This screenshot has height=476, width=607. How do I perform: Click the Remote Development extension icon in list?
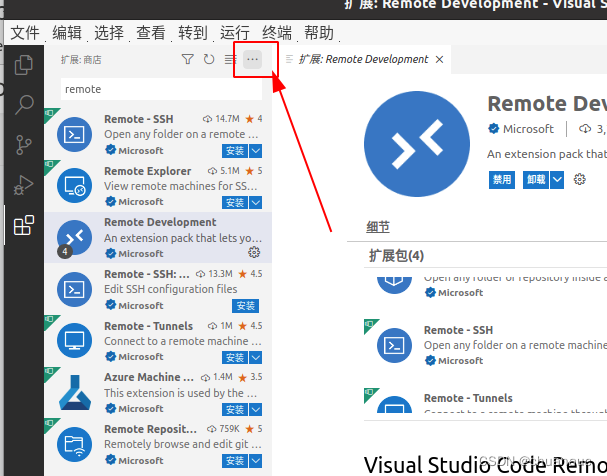74,238
